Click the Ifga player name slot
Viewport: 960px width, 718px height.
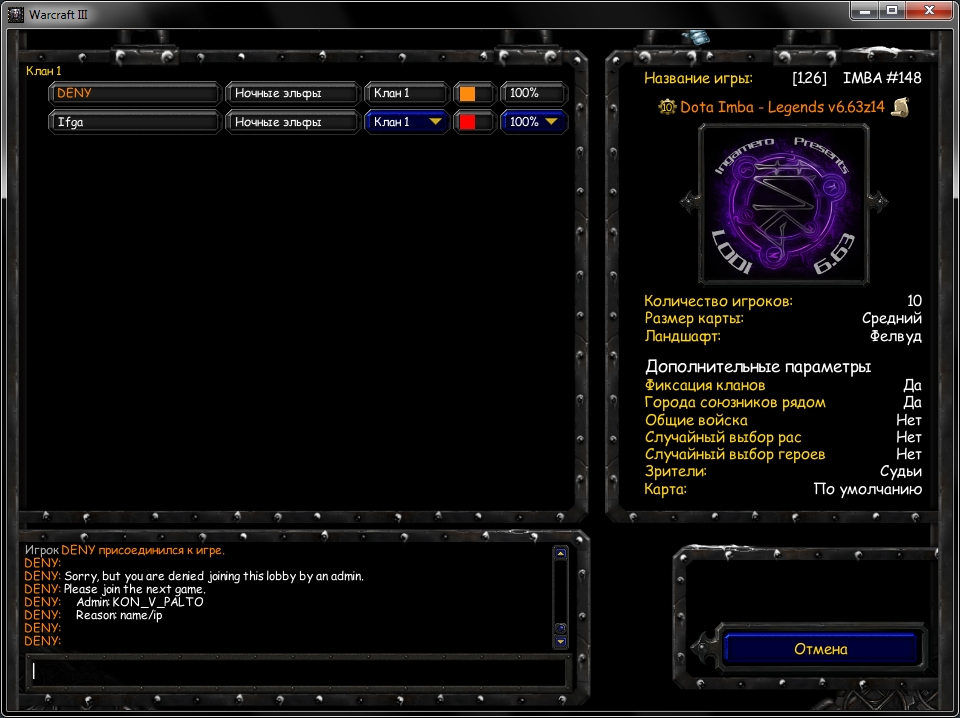pyautogui.click(x=135, y=122)
